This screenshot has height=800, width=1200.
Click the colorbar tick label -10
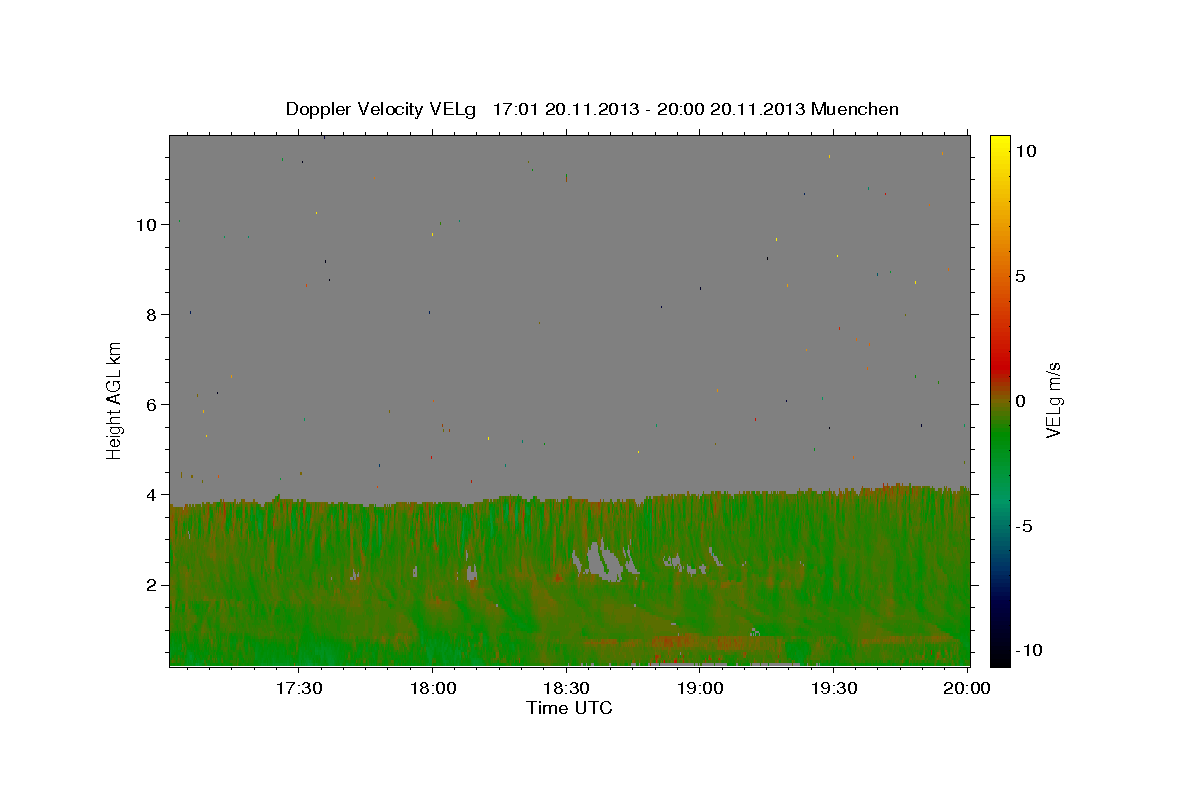click(1029, 650)
